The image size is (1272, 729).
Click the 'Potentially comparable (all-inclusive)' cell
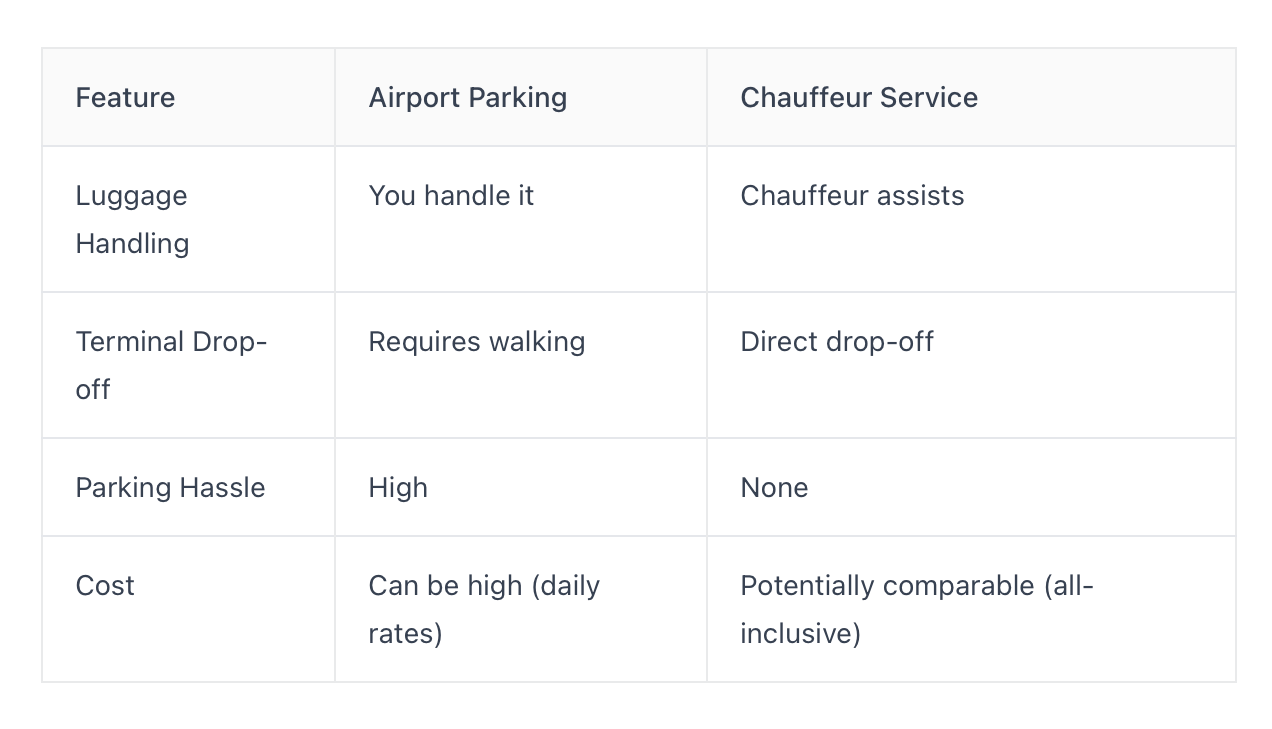(971, 609)
